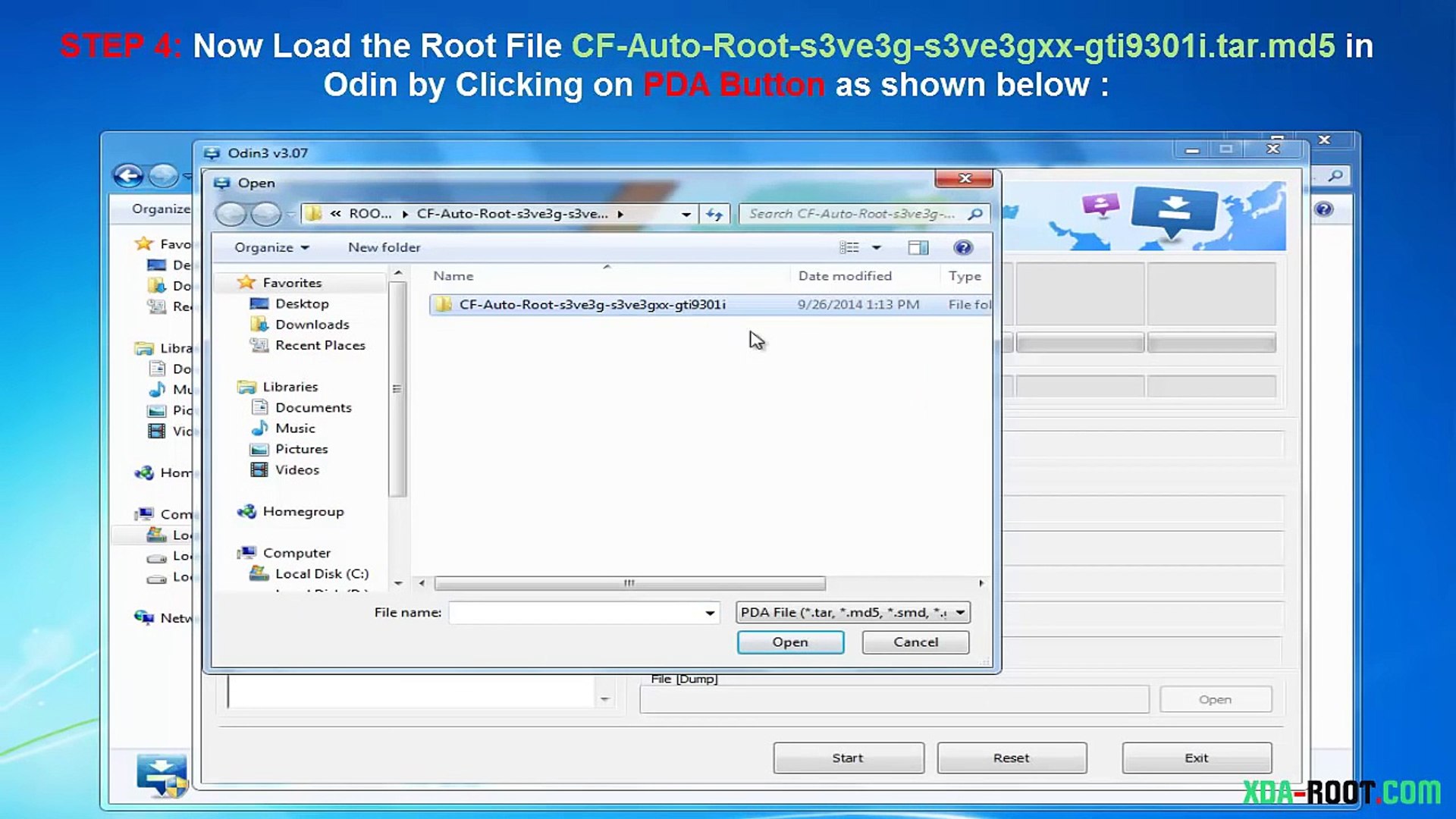This screenshot has height=819, width=1456.
Task: Click the refresh icon beside address bar
Action: coord(714,215)
